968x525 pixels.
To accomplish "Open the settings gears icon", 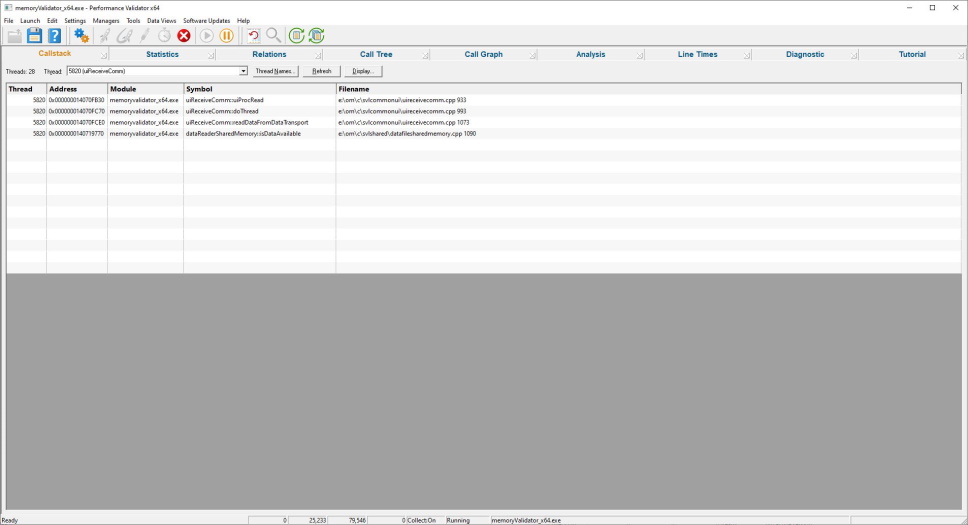I will tap(81, 36).
